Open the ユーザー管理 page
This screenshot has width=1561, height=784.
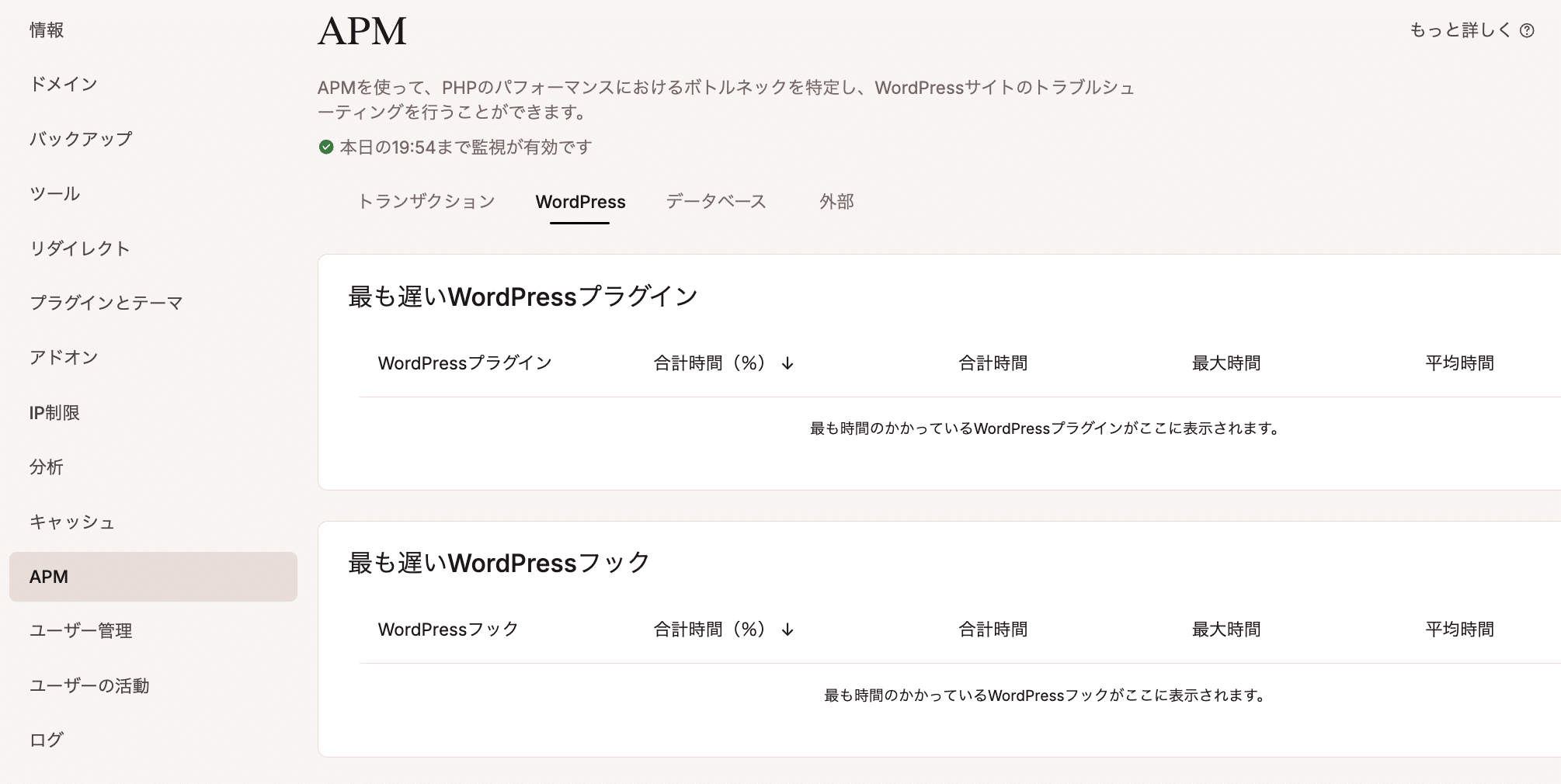point(80,630)
